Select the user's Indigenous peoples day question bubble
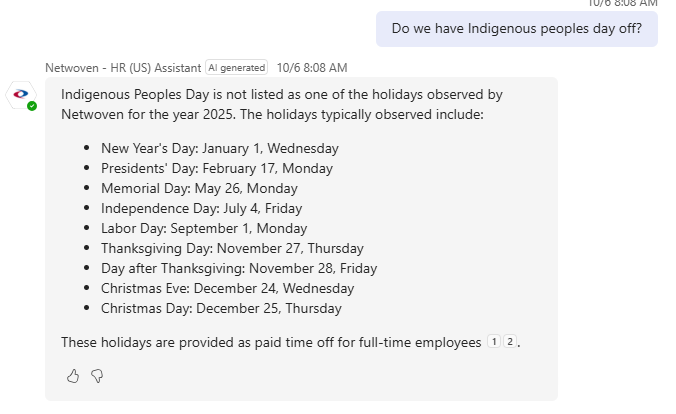 516,28
